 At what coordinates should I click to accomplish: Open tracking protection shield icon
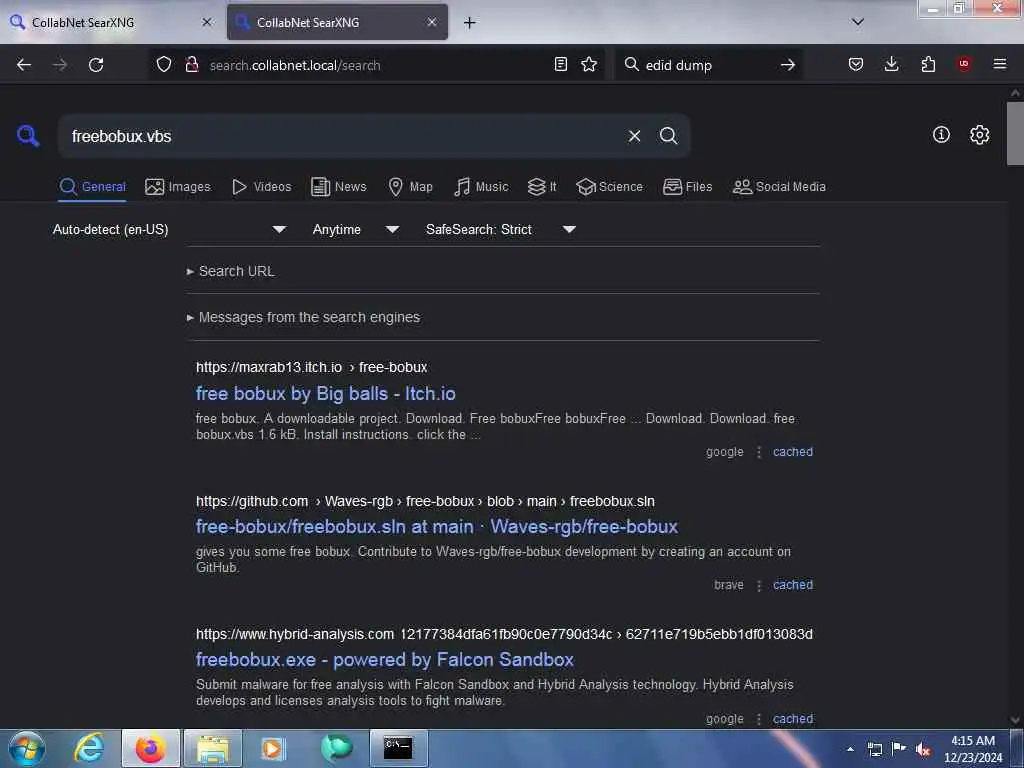tap(164, 65)
